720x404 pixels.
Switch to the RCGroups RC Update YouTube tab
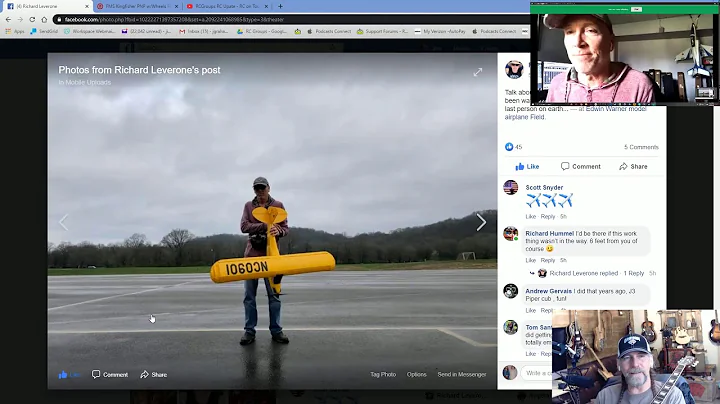pyautogui.click(x=227, y=6)
